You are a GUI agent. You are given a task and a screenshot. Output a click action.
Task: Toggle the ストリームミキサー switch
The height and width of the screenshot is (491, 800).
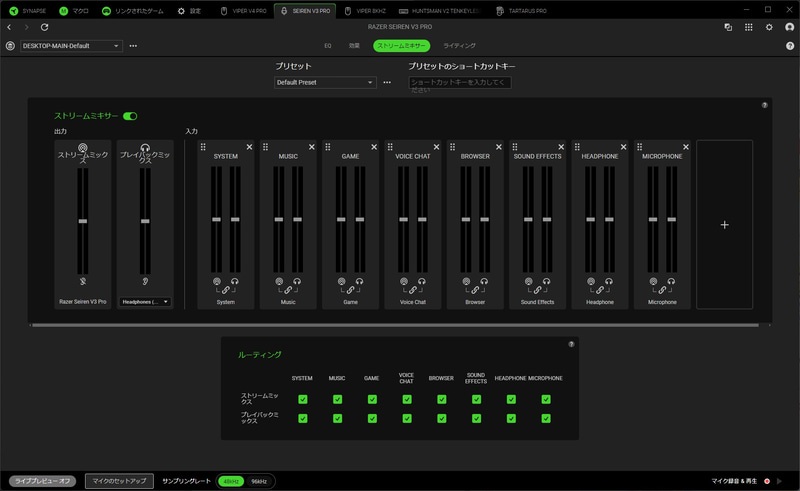[x=130, y=116]
